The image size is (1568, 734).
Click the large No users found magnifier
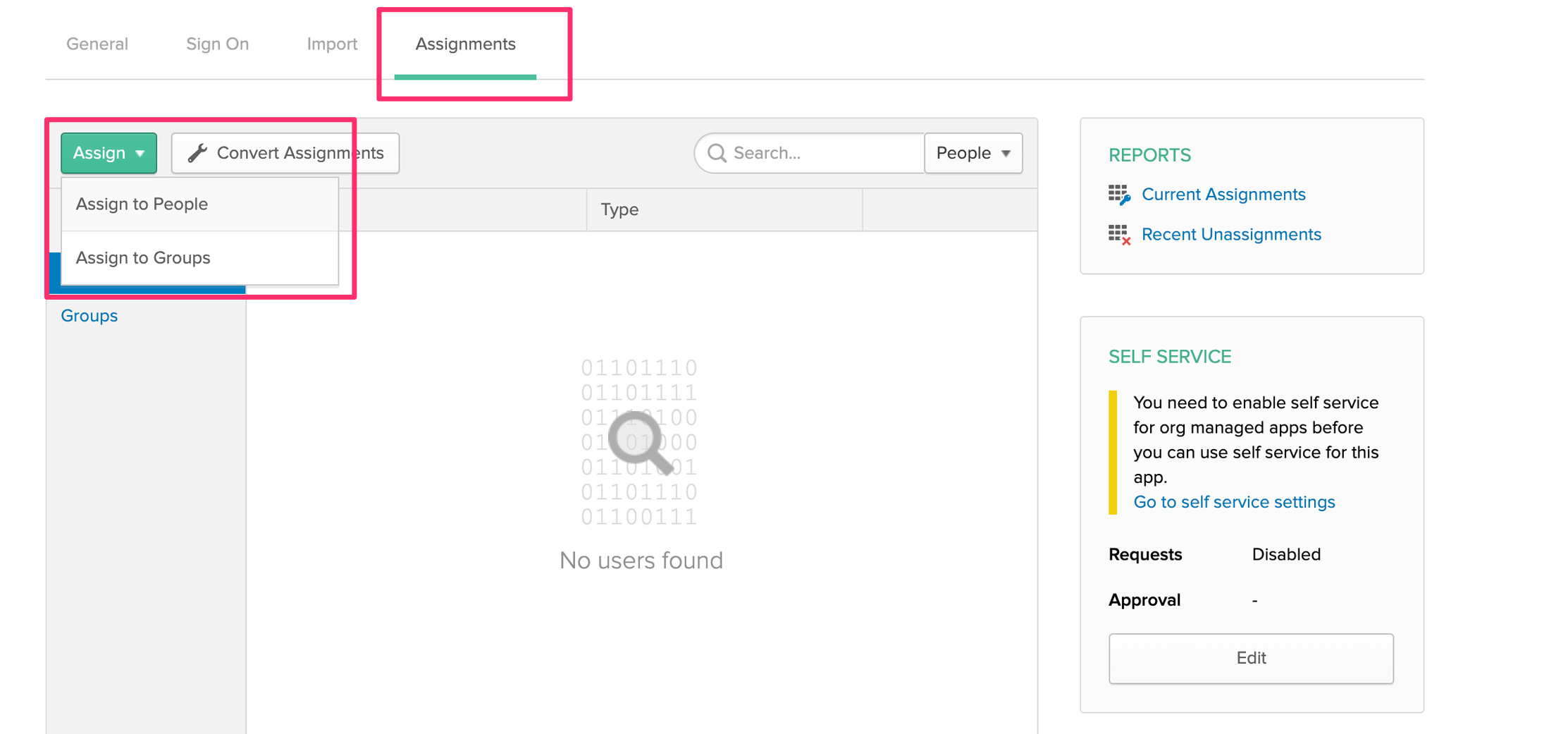click(x=640, y=443)
